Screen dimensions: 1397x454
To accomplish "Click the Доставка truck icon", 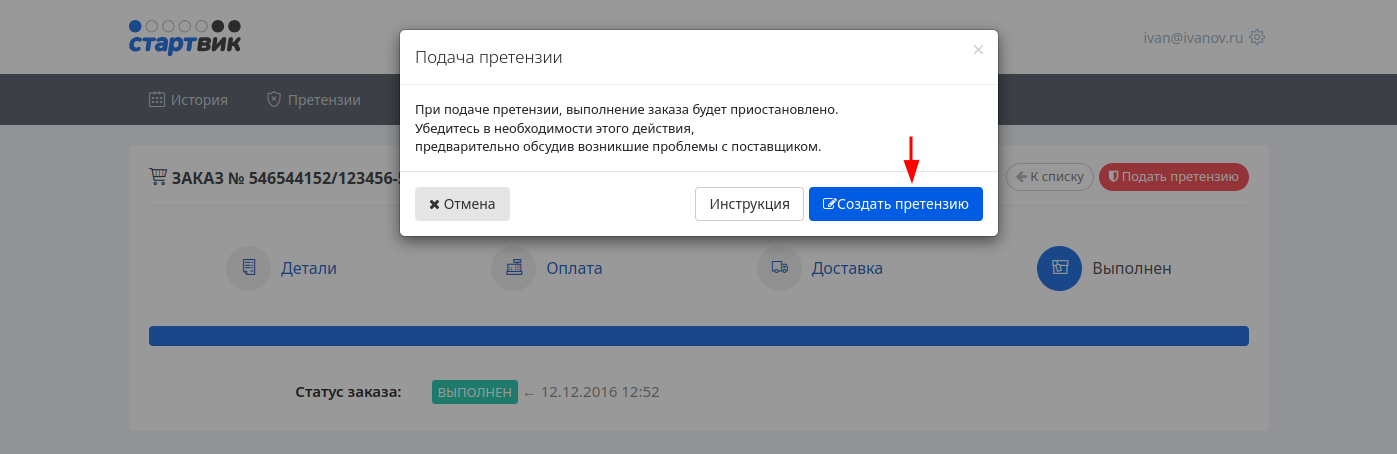I will point(779,268).
